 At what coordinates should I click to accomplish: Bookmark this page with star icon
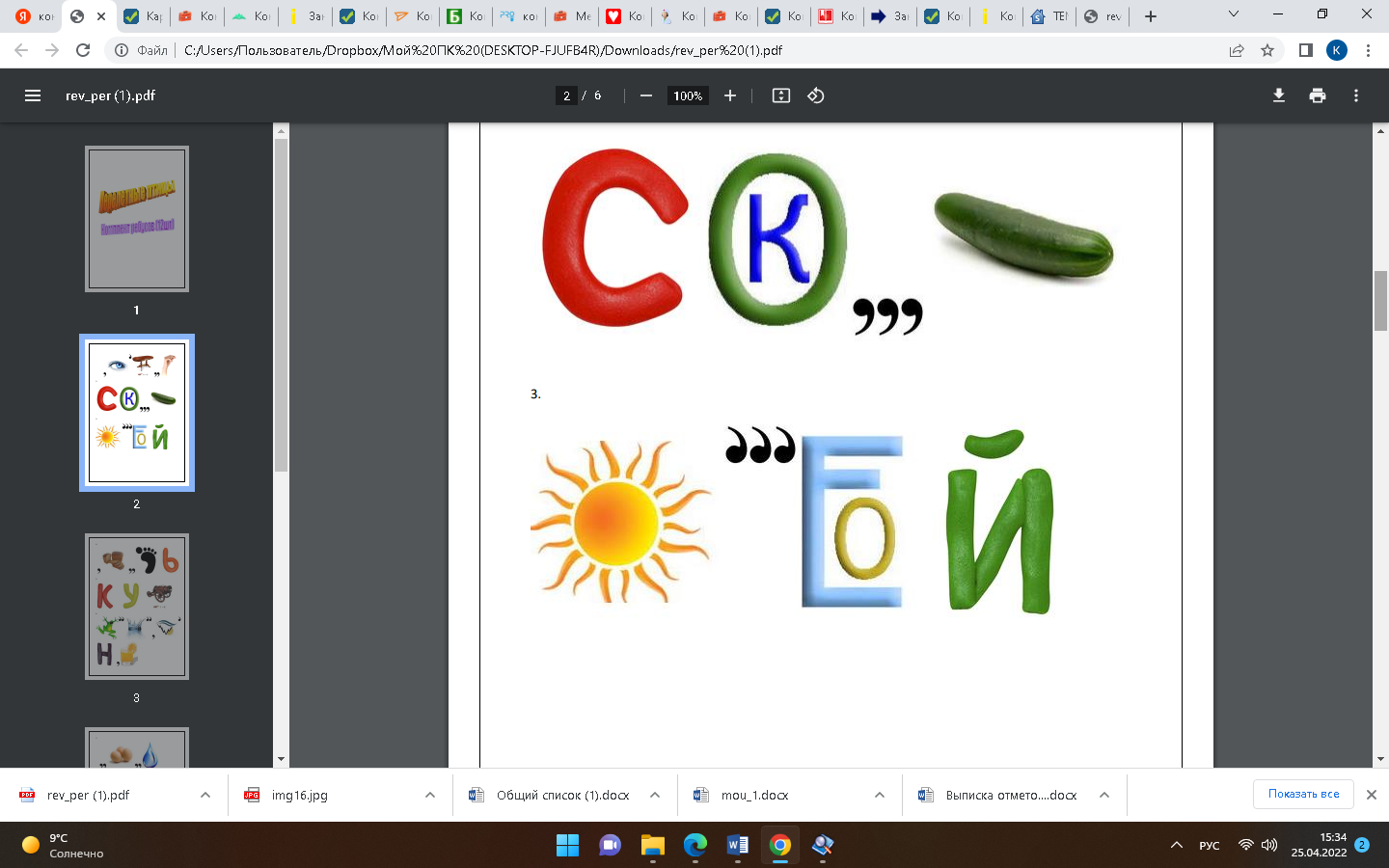pyautogui.click(x=1267, y=50)
